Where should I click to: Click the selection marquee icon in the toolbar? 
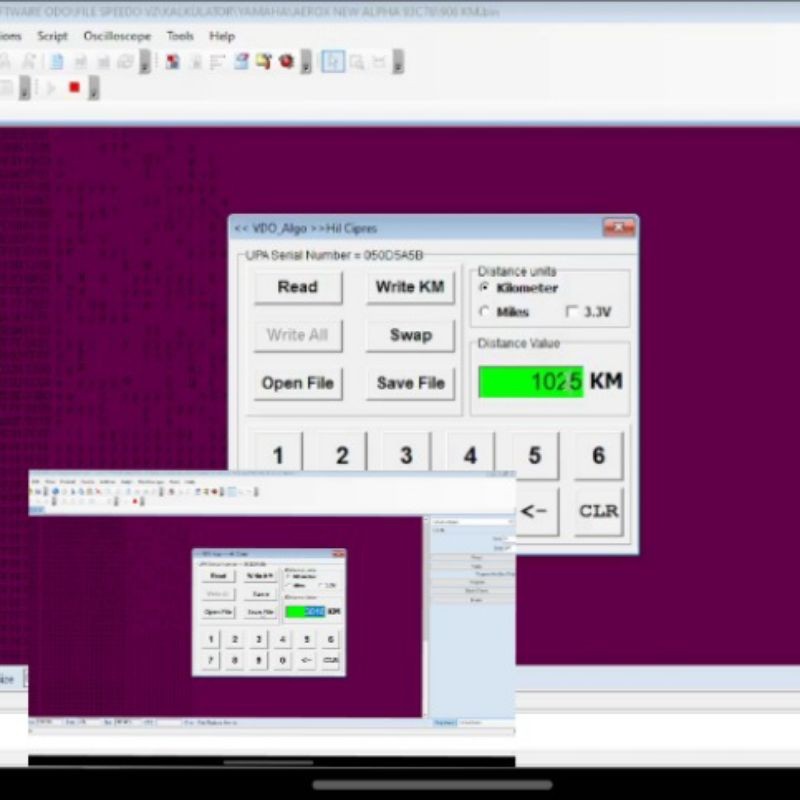(379, 61)
